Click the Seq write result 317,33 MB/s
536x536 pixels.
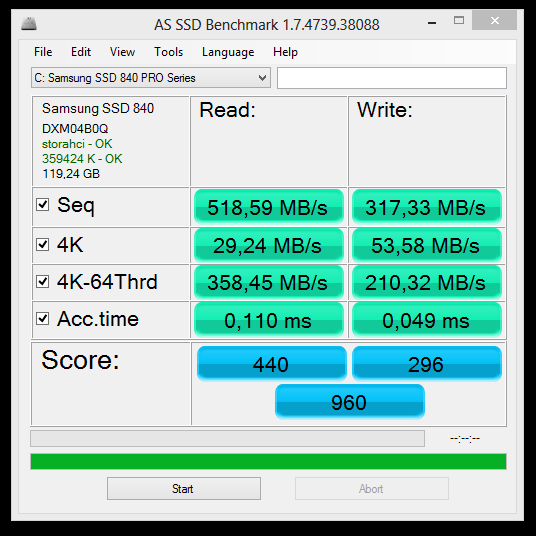[x=427, y=207]
